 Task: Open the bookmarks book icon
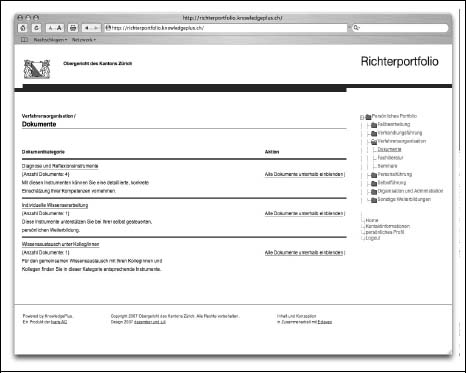click(24, 40)
